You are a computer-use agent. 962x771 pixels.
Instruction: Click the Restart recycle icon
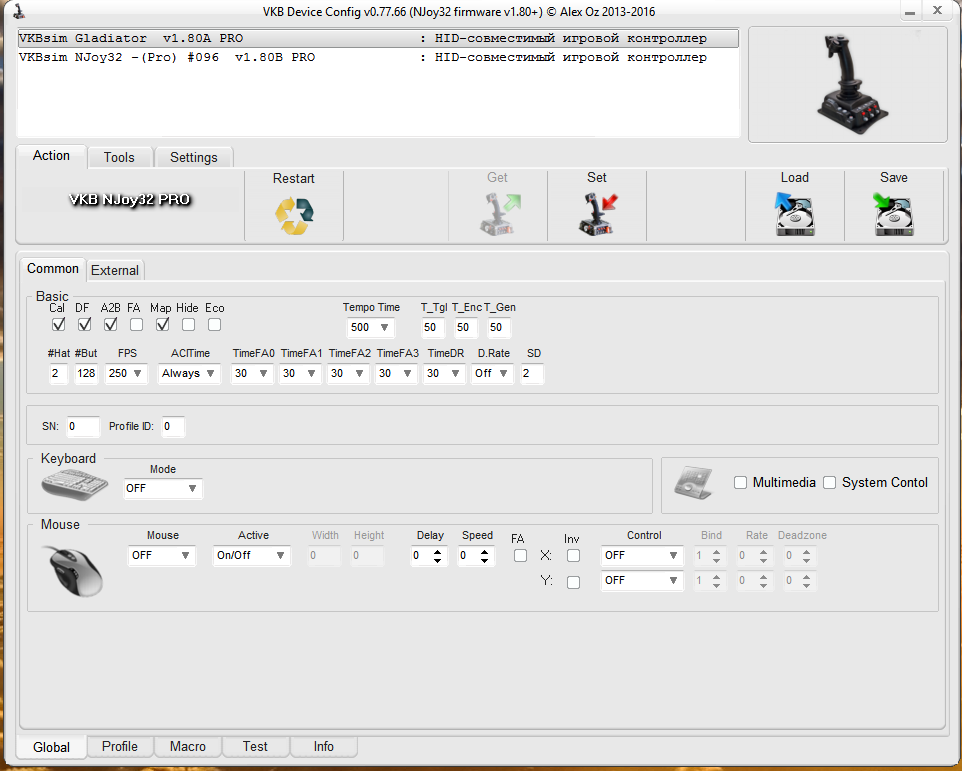[294, 216]
